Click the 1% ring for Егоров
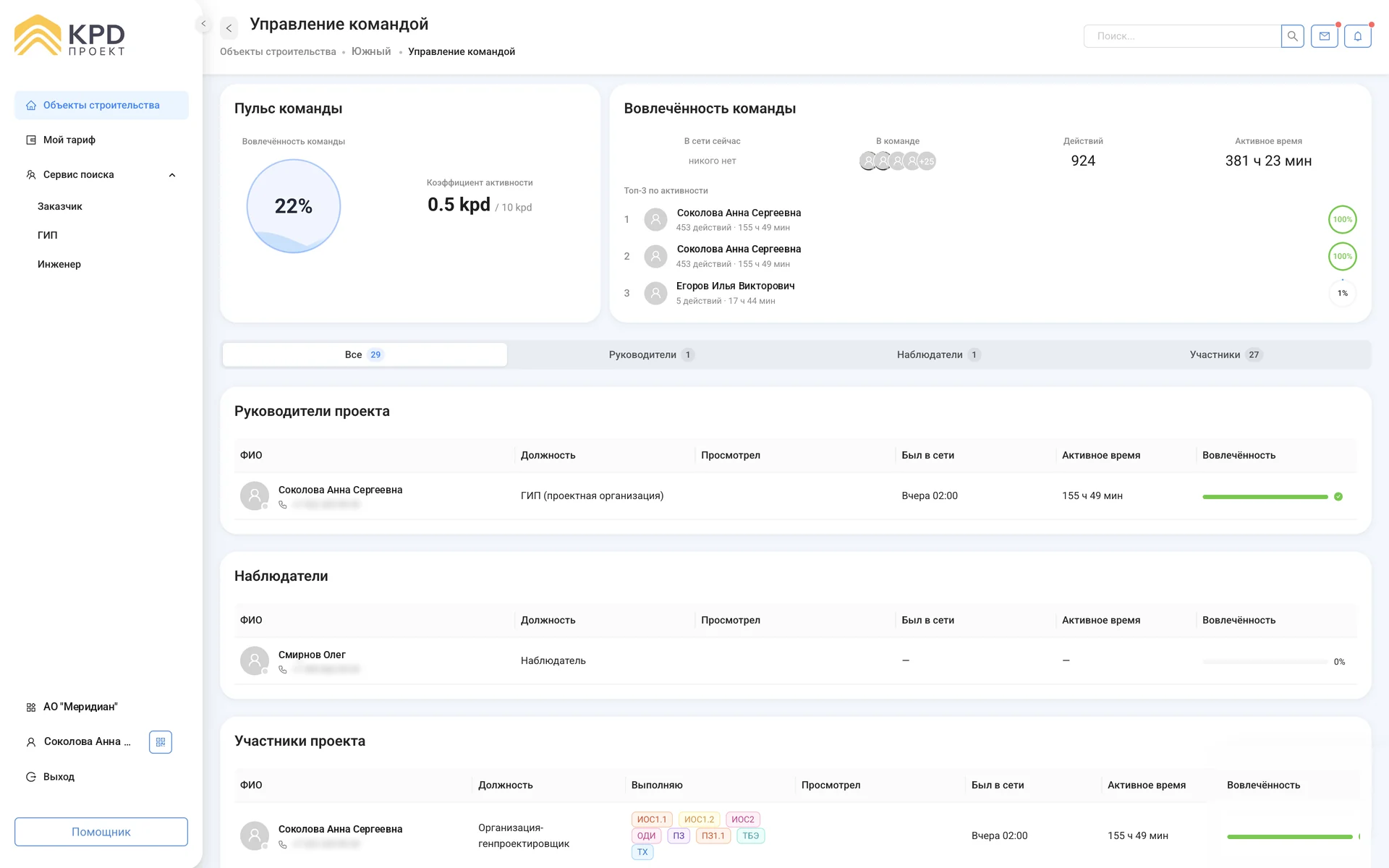This screenshot has width=1389, height=868. tap(1343, 293)
